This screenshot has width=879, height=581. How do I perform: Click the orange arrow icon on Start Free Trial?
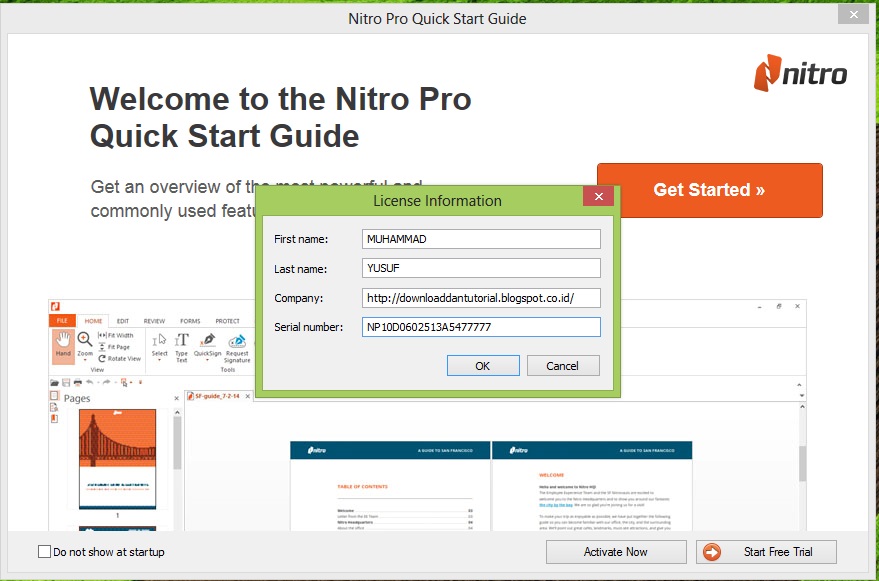[x=712, y=552]
